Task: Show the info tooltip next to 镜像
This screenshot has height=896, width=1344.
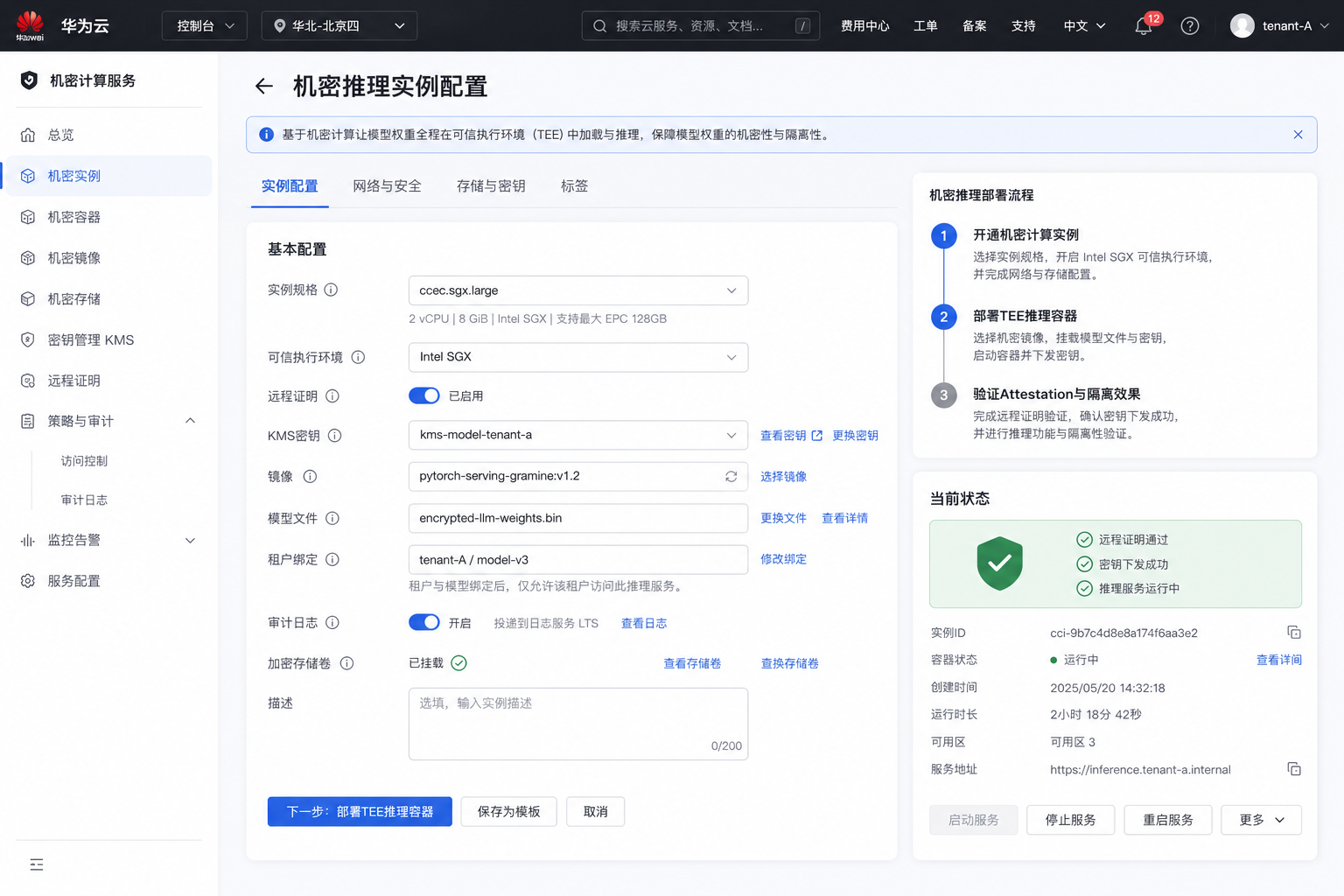Action: [310, 476]
